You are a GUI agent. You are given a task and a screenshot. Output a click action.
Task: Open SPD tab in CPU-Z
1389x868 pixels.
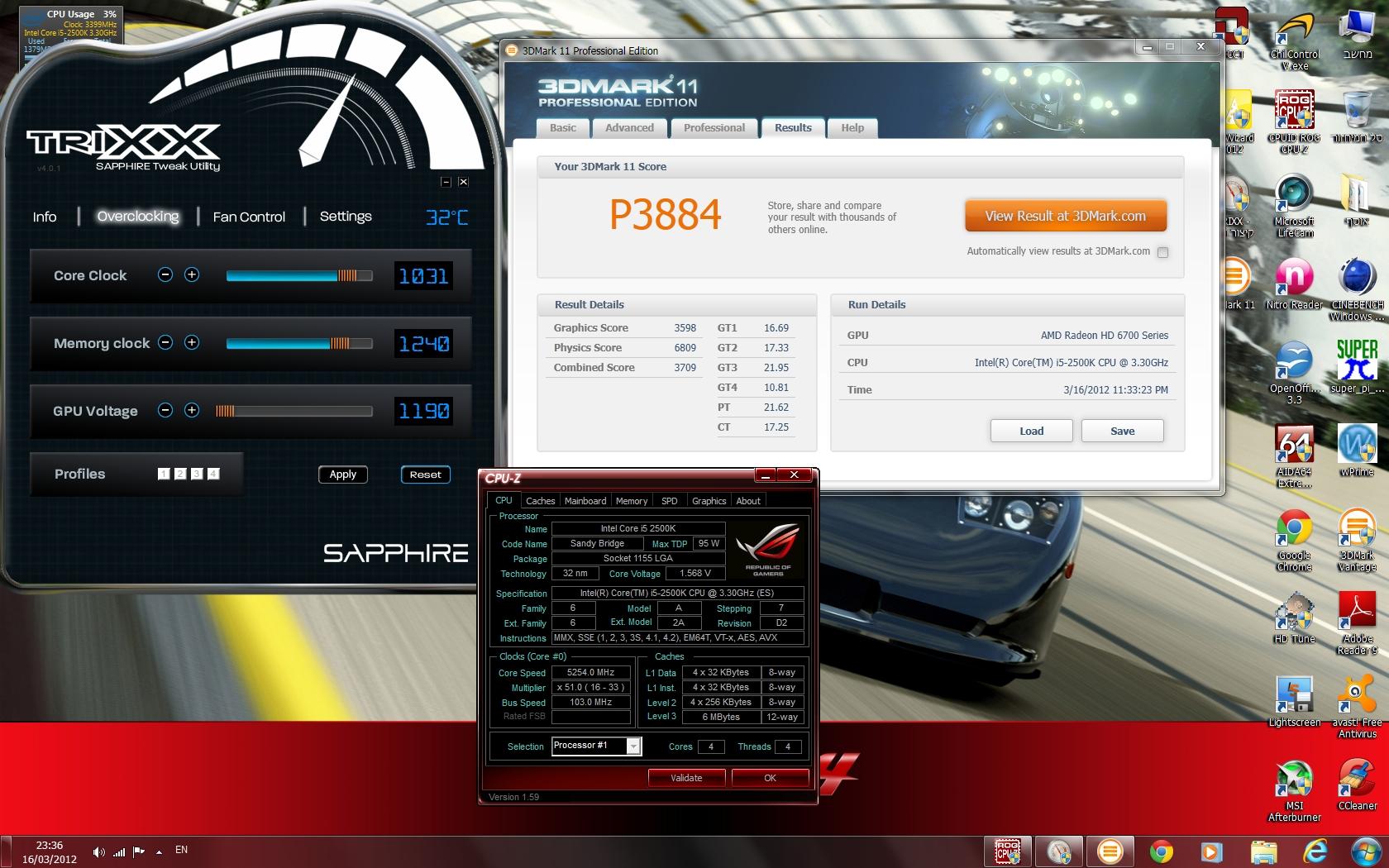point(670,501)
